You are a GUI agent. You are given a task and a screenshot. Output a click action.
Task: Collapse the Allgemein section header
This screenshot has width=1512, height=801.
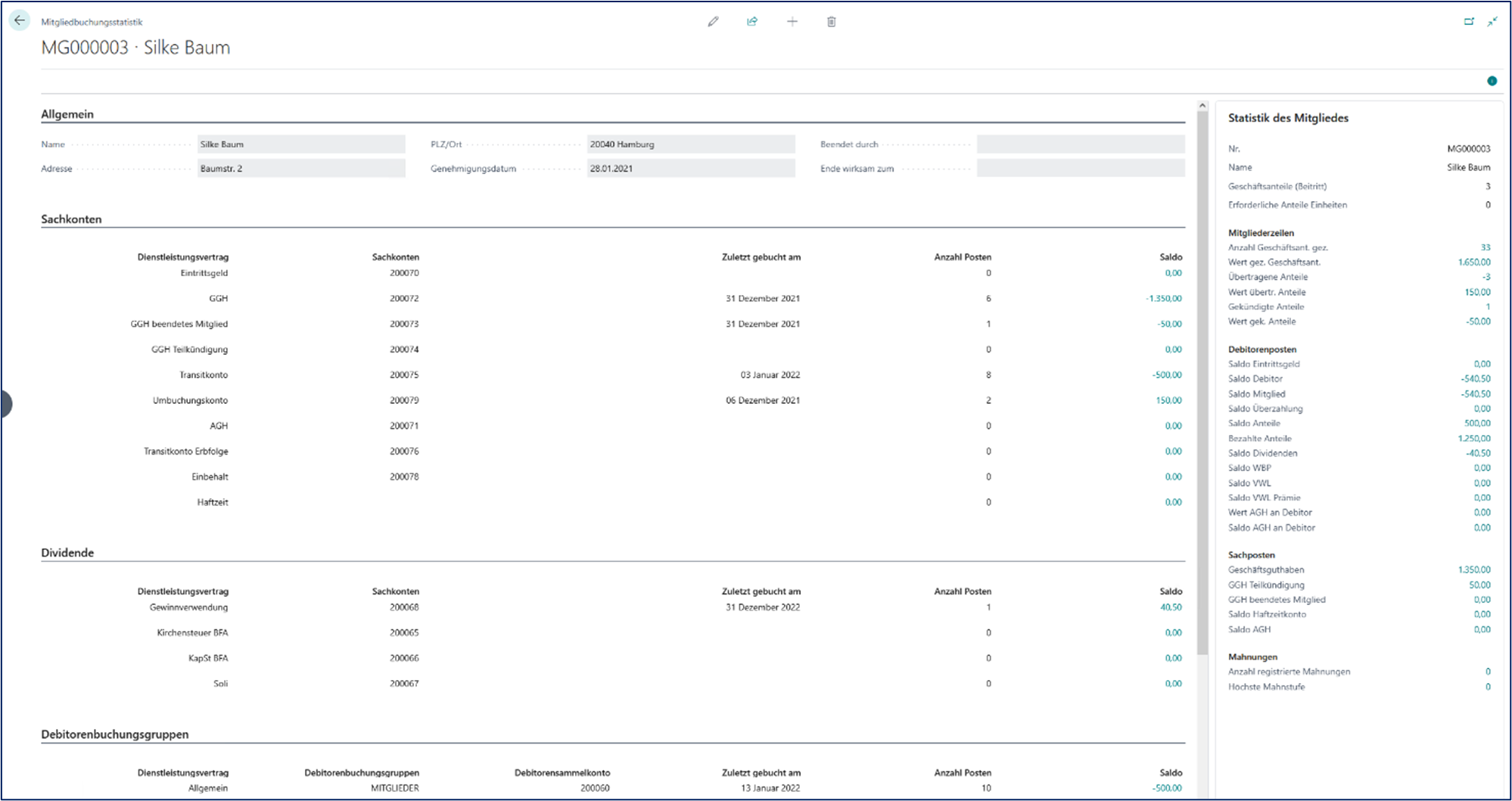[x=67, y=114]
